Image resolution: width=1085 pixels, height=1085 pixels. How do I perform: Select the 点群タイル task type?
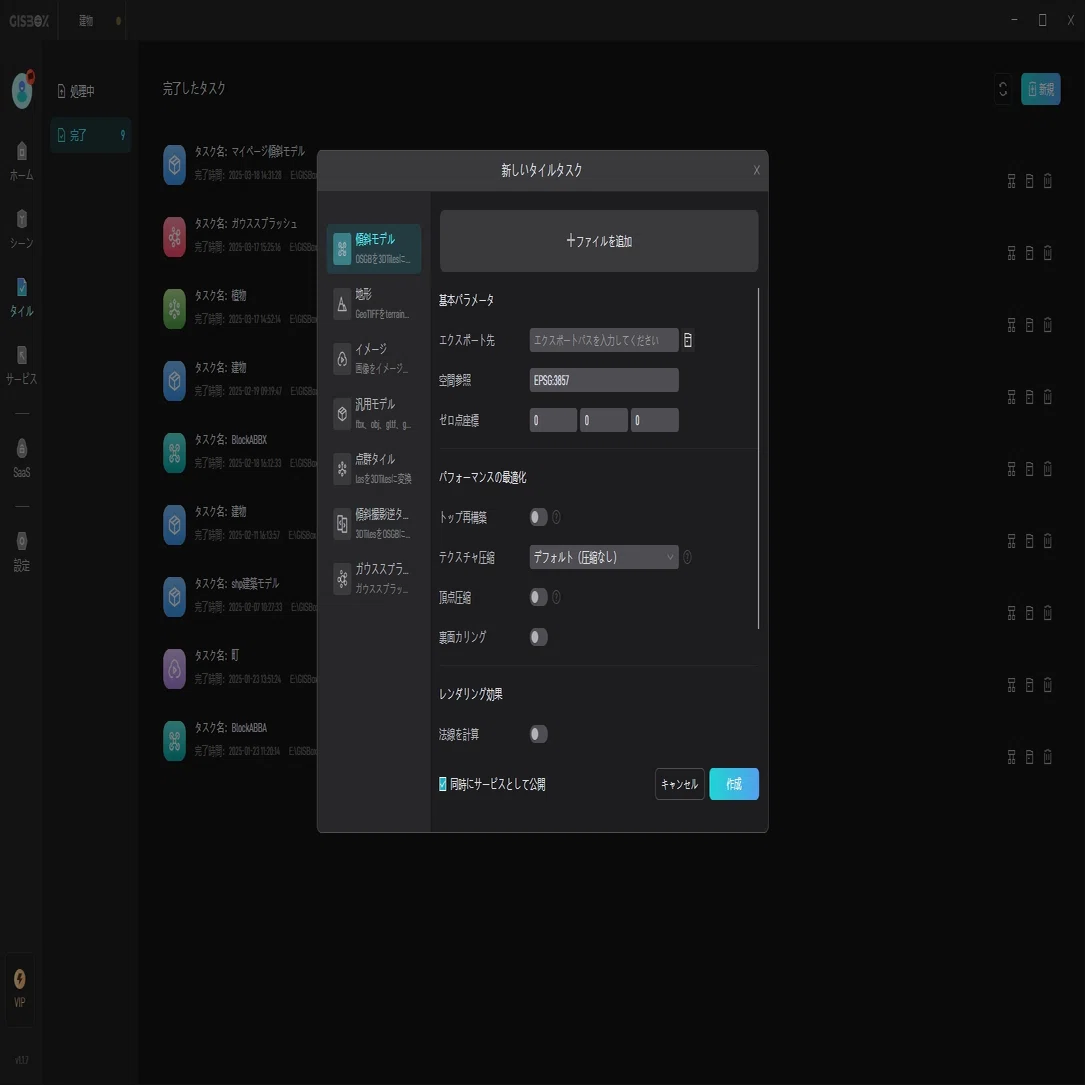[374, 468]
